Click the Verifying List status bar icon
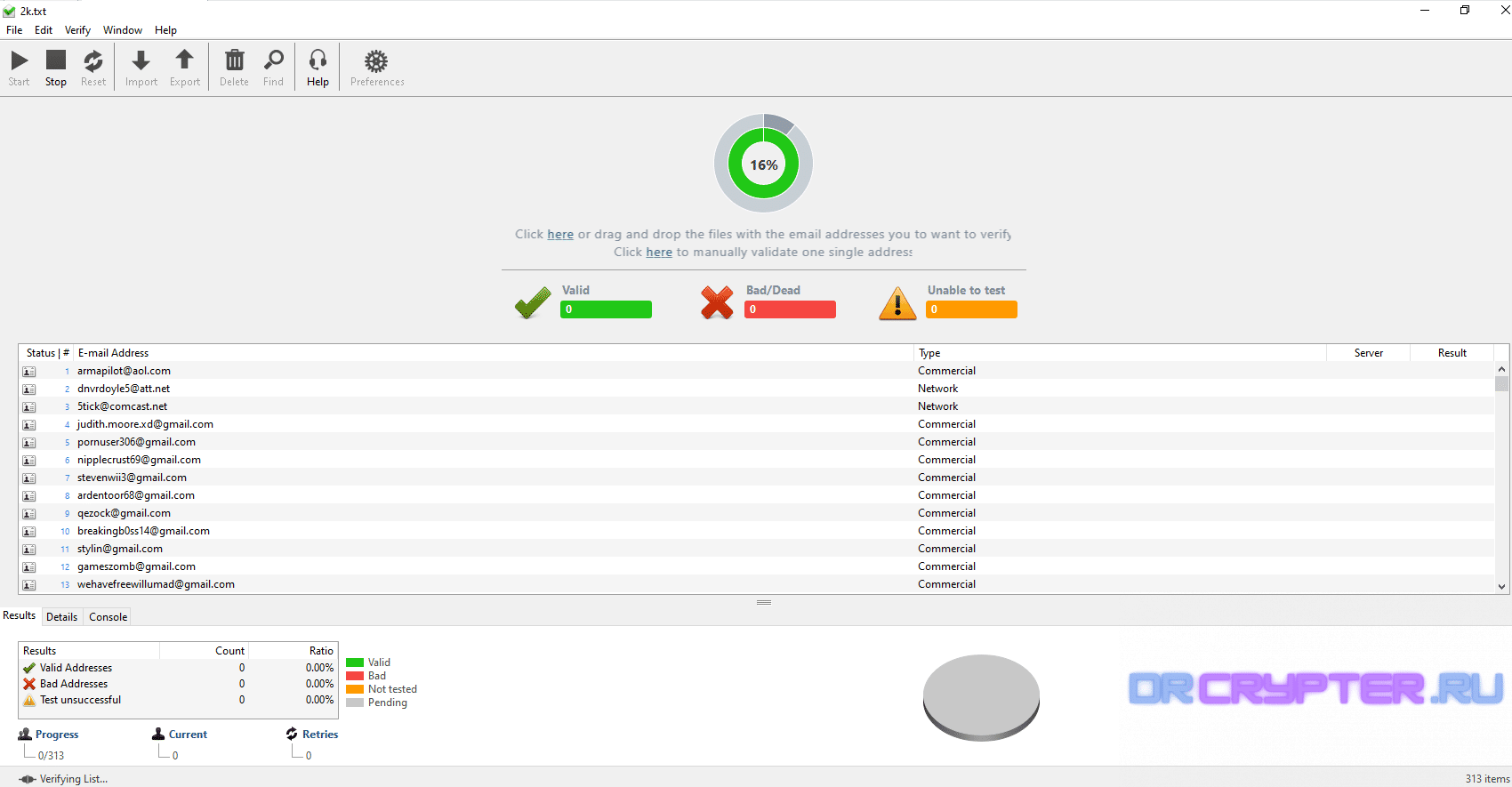Viewport: 1512px width, 787px height. tap(28, 779)
